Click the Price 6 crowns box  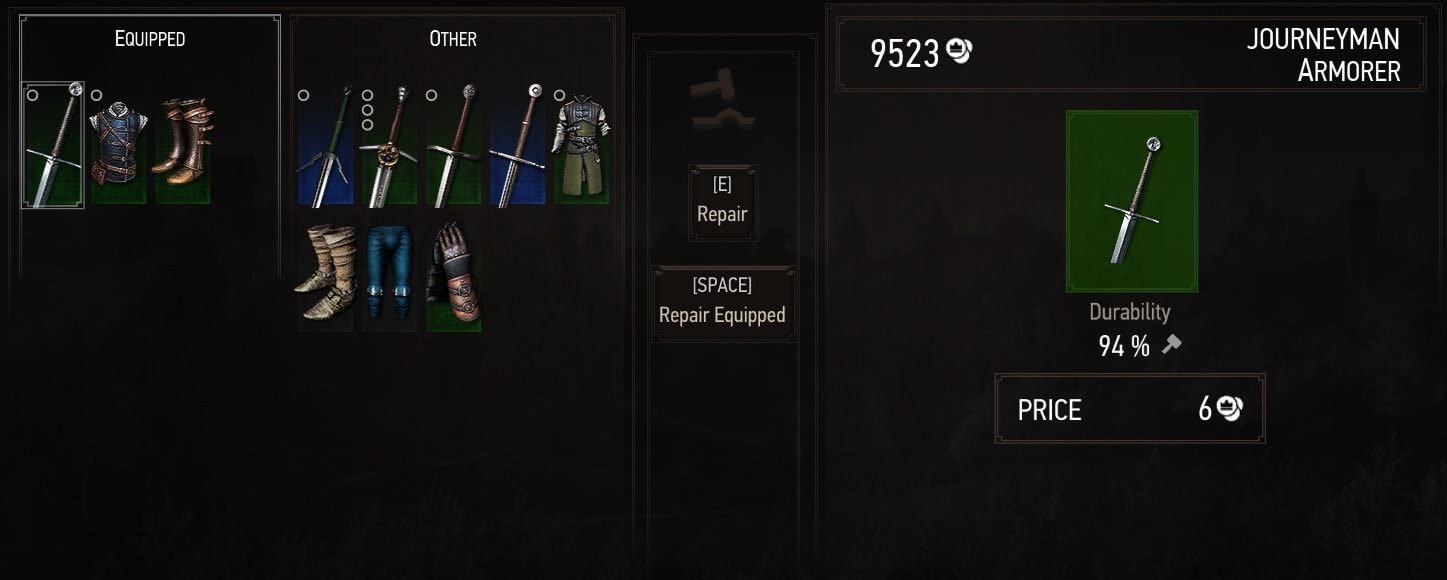[x=1130, y=408]
